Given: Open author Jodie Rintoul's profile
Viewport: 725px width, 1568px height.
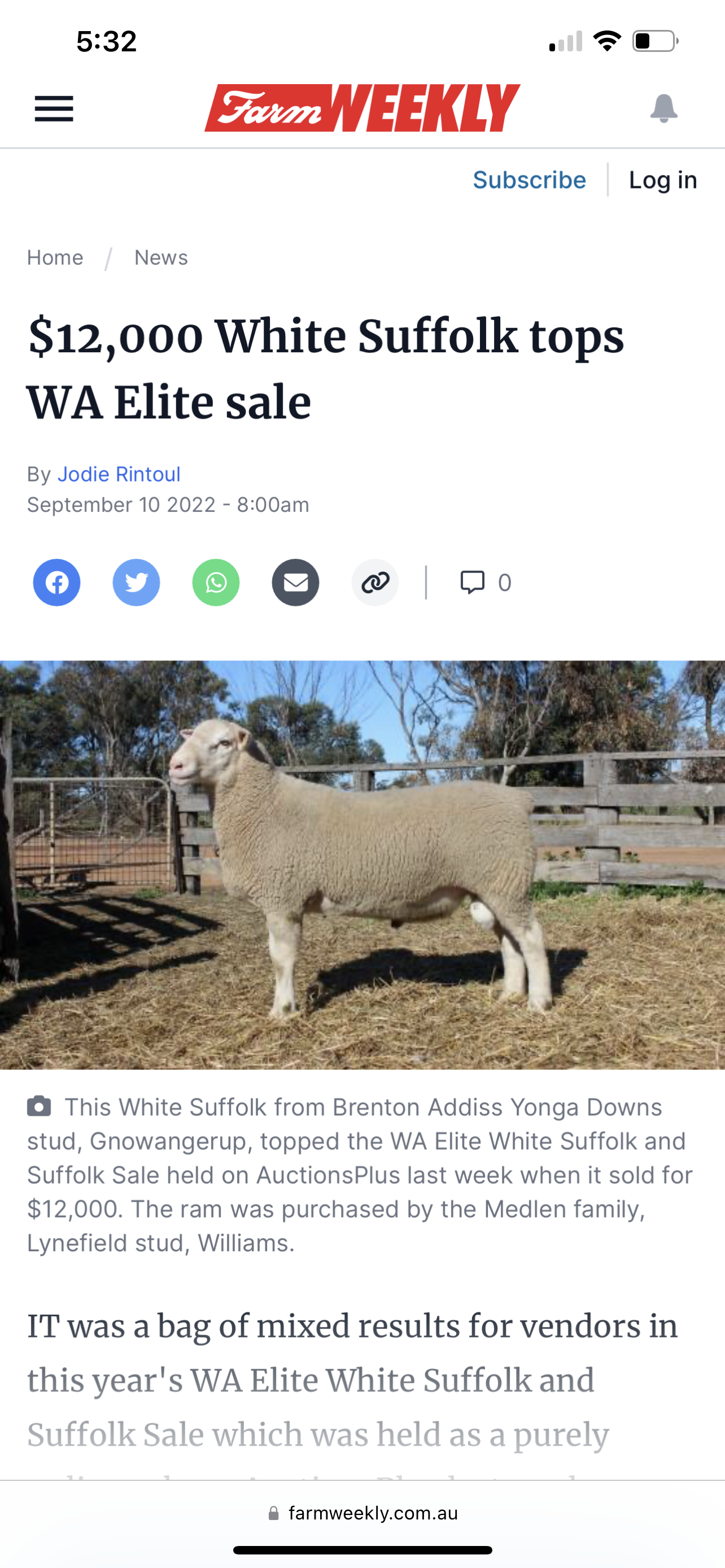Looking at the screenshot, I should 119,474.
